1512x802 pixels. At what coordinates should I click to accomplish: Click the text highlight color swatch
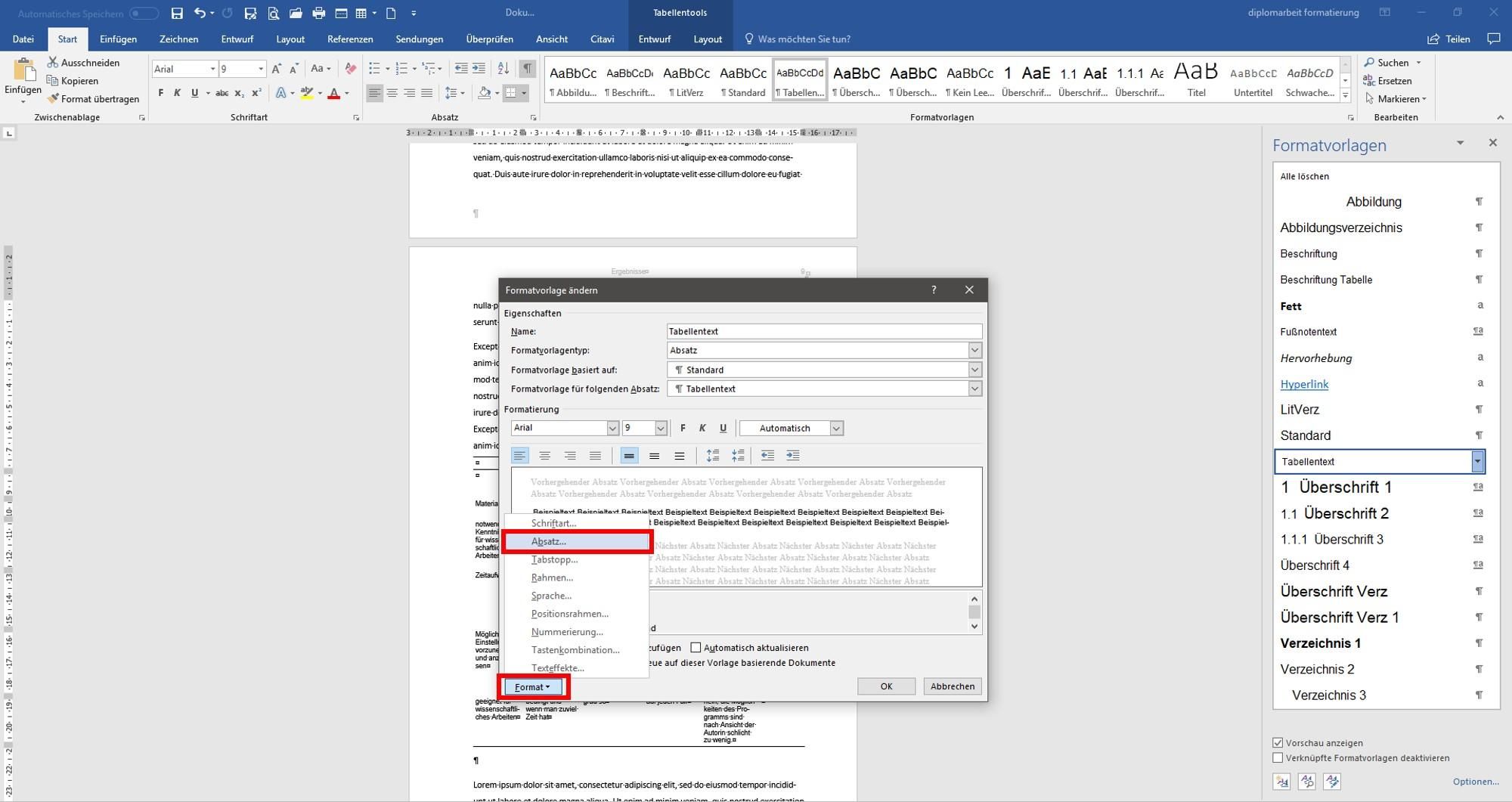(306, 93)
